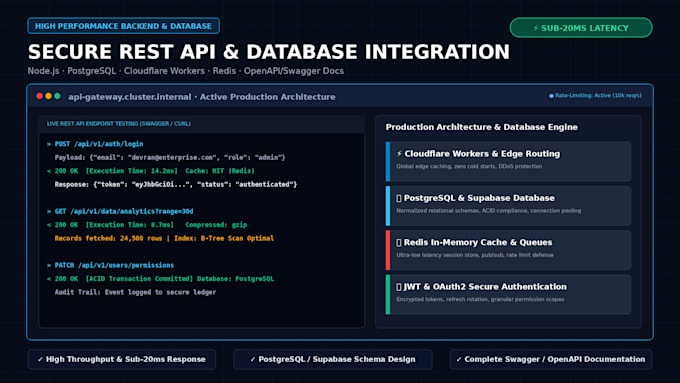Click the Normalized relational schemas description text
Viewport: 680px width, 383px height.
click(488, 210)
